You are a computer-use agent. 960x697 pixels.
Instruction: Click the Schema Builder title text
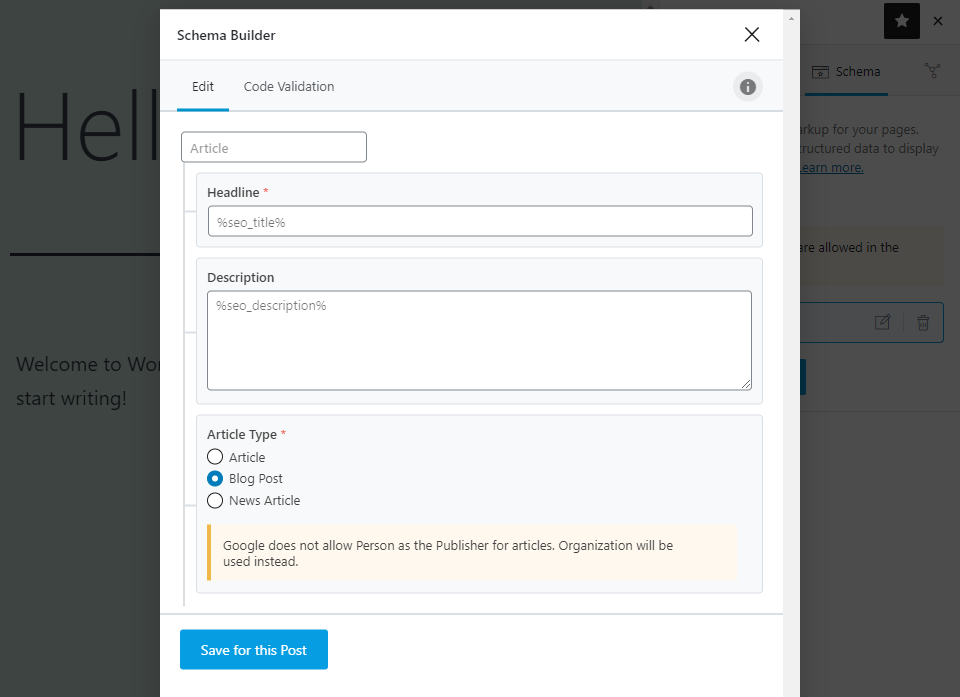[226, 35]
